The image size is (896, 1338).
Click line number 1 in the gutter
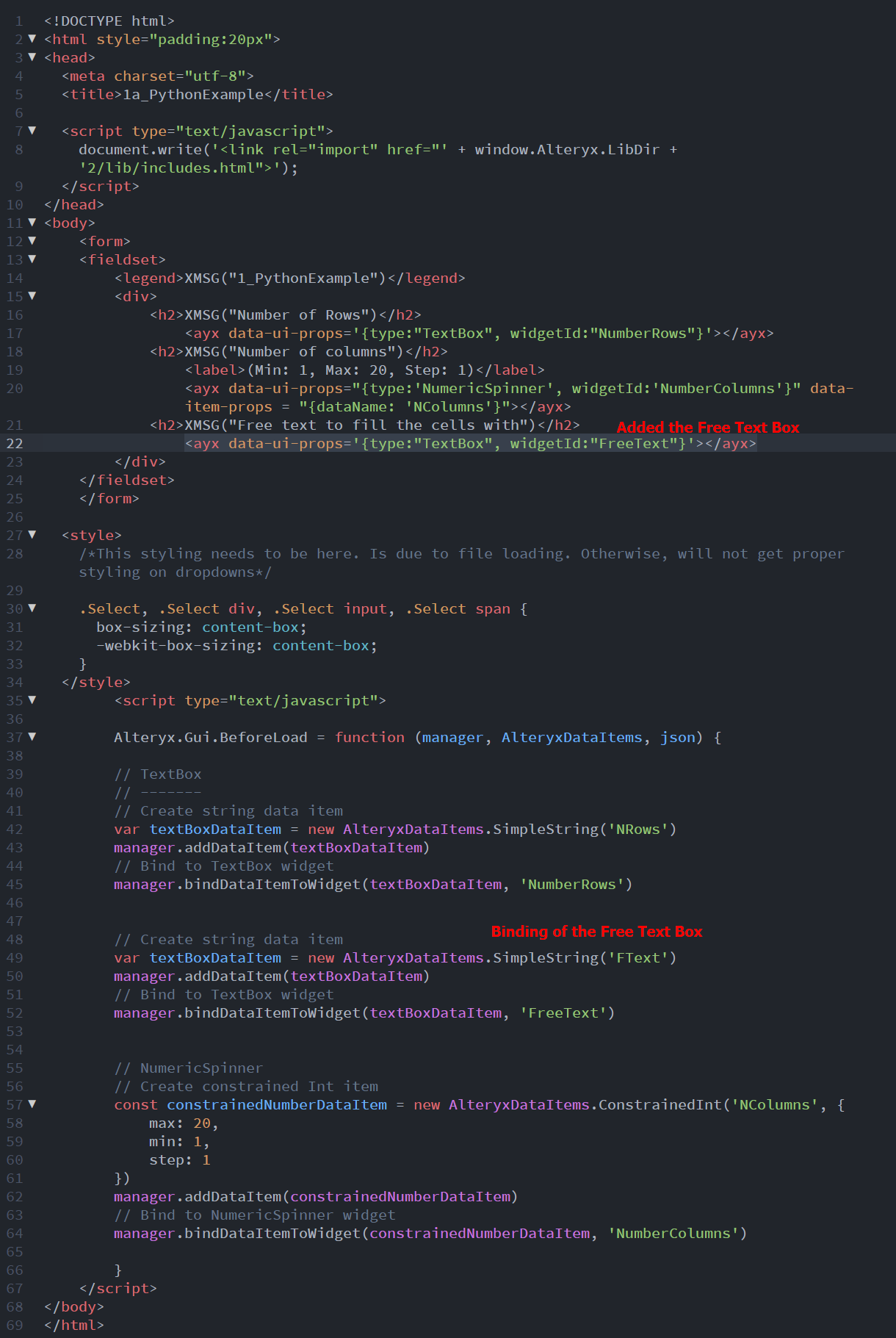tap(19, 21)
